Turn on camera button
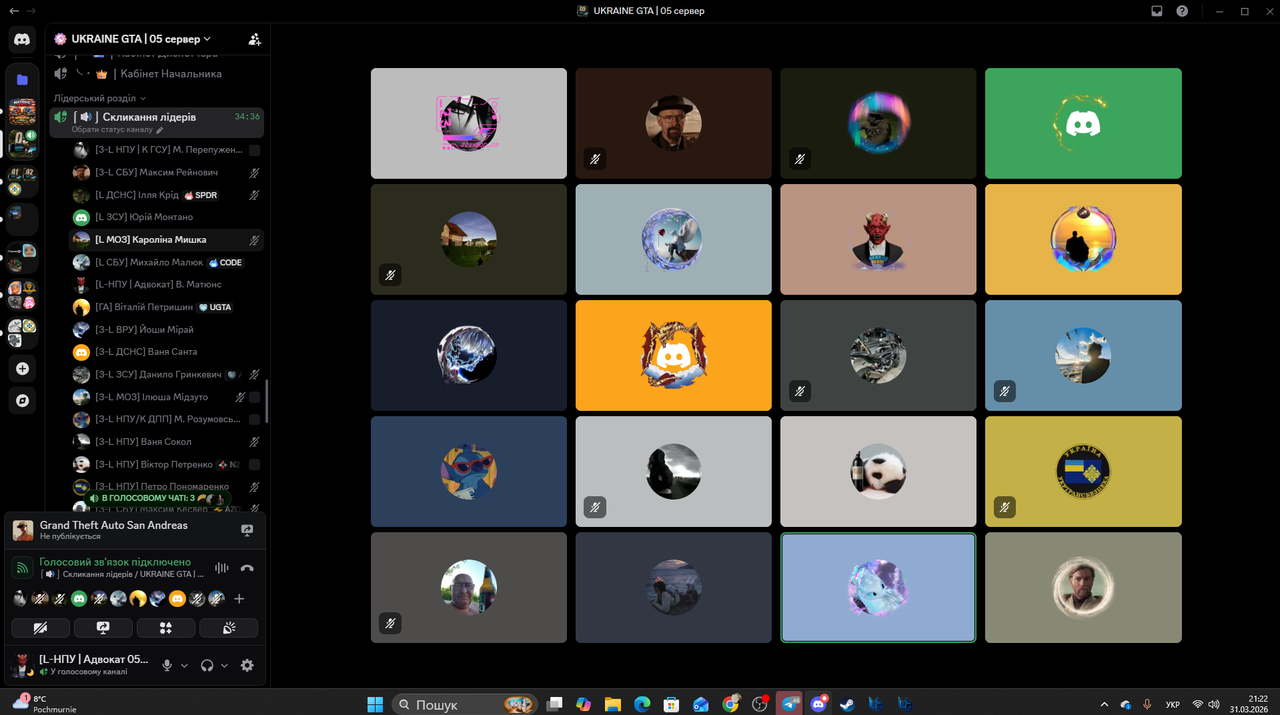Image resolution: width=1280 pixels, height=715 pixels. (x=41, y=628)
